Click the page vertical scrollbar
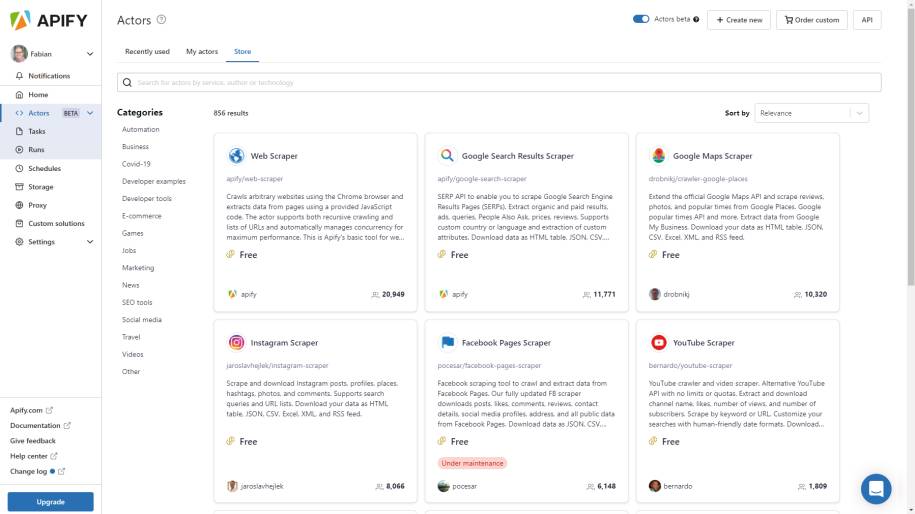The image size is (915, 514). click(x=911, y=146)
